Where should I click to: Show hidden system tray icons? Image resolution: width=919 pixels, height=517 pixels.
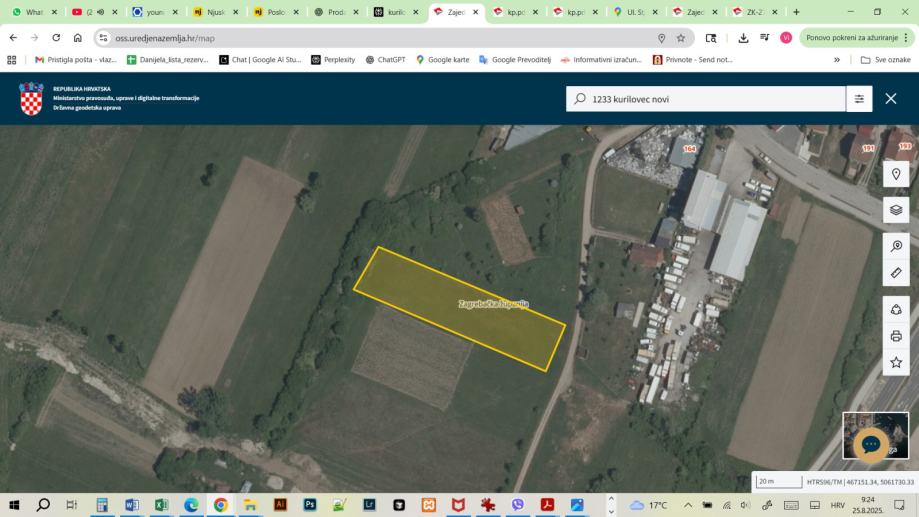[x=688, y=505]
